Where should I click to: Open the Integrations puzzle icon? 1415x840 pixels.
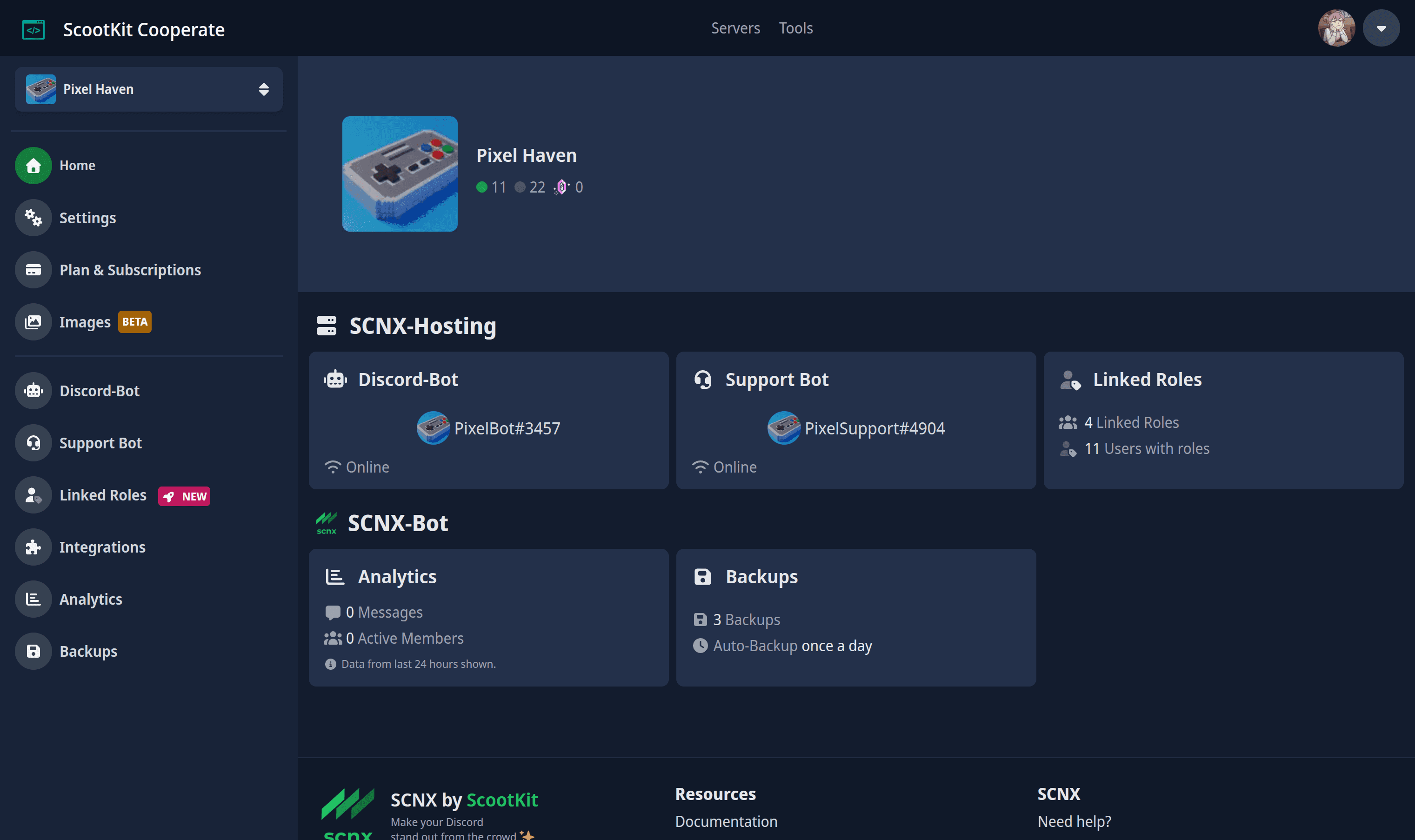33,547
